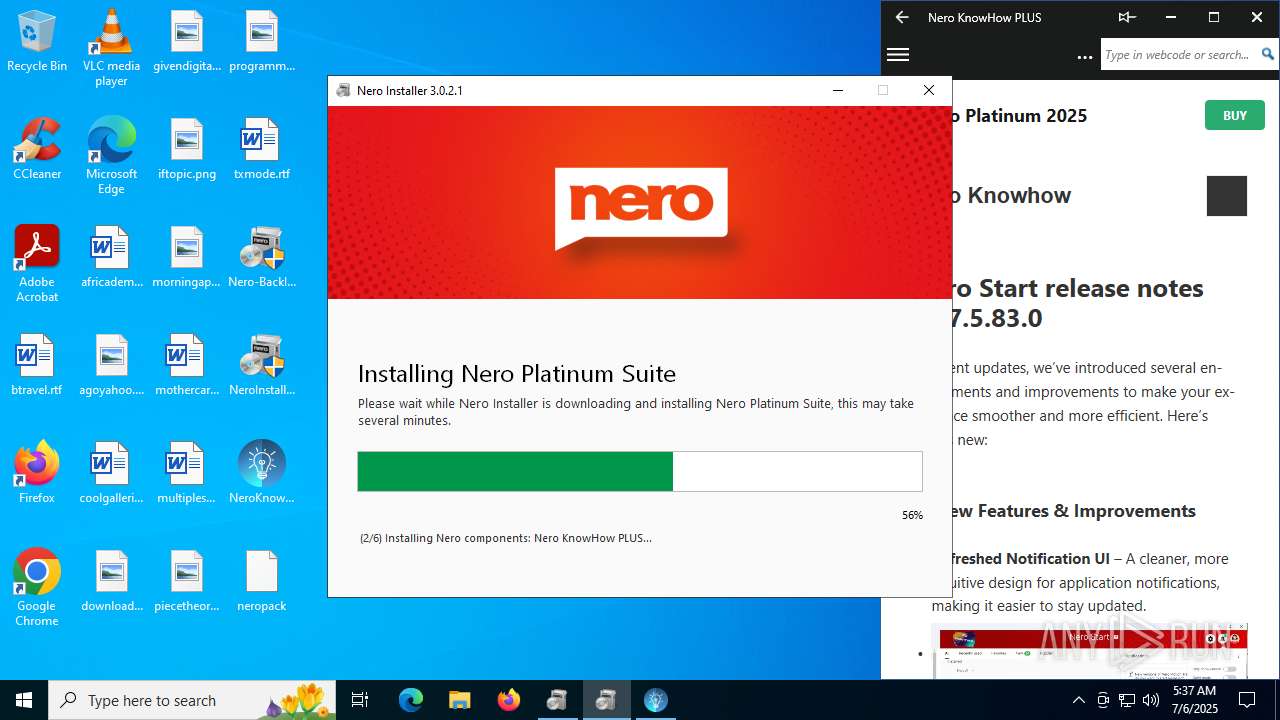1280x720 pixels.
Task: Open Firefox from the taskbar
Action: pos(509,700)
